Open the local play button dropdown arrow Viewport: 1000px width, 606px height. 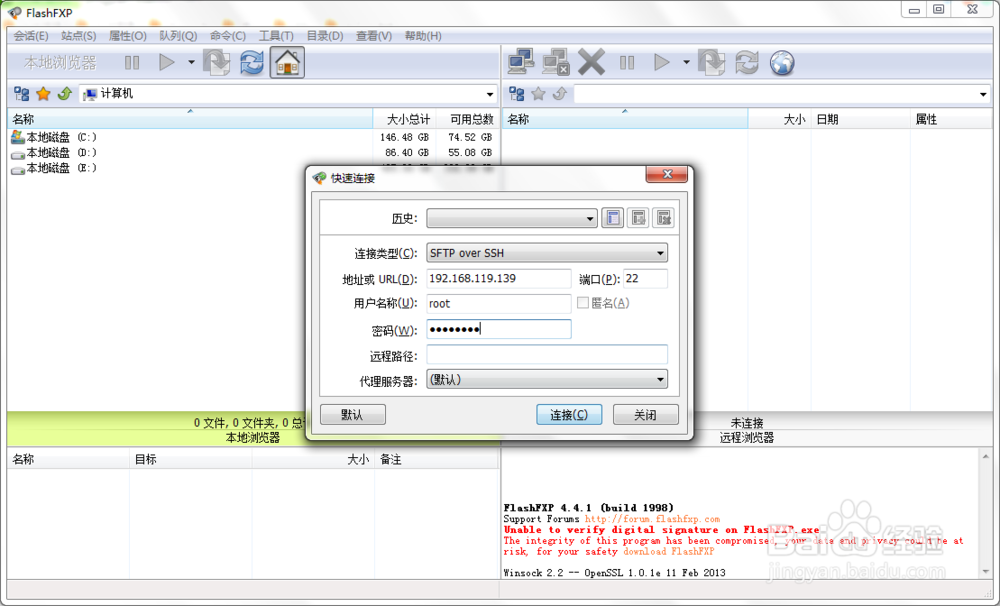click(191, 63)
